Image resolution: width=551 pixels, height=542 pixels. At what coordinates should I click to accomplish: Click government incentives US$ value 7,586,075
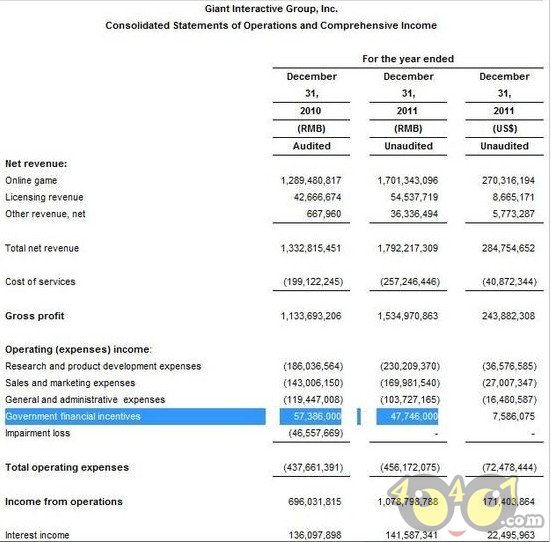pos(513,417)
